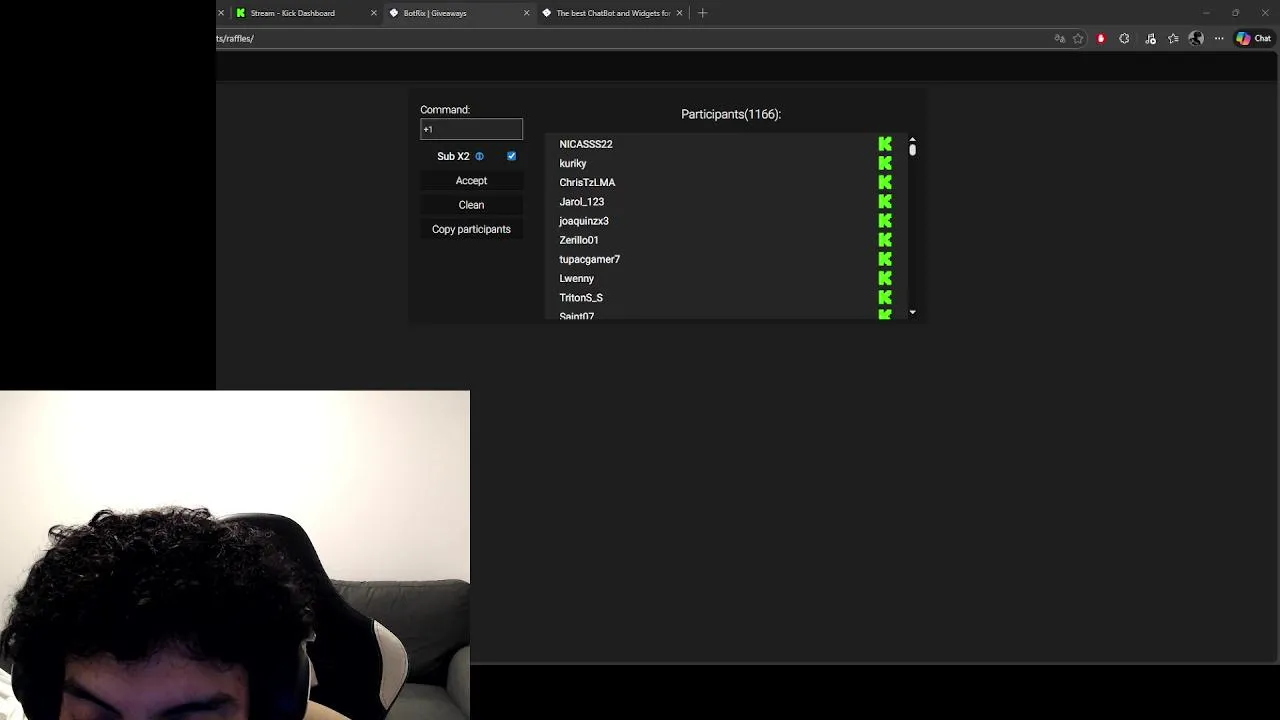The height and width of the screenshot is (720, 1280).
Task: Click the Kick icon beside NICASSS22
Action: pyautogui.click(x=885, y=144)
